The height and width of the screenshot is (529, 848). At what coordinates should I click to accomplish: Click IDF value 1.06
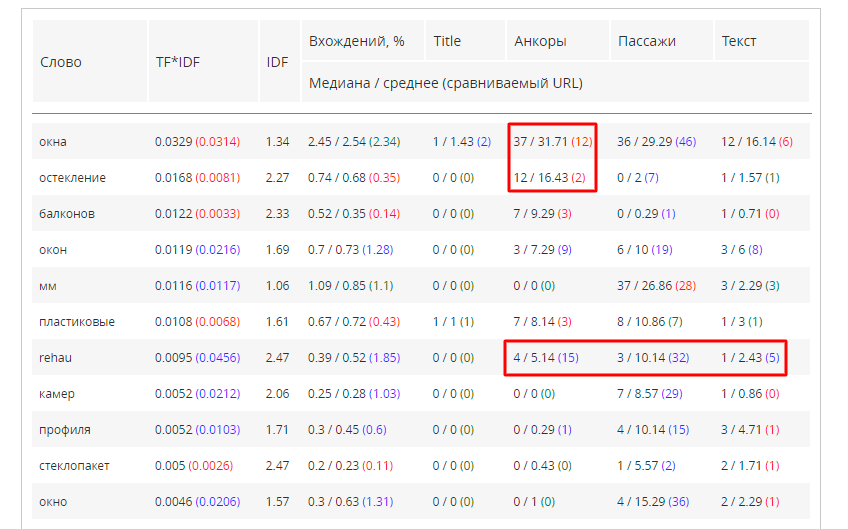point(277,286)
